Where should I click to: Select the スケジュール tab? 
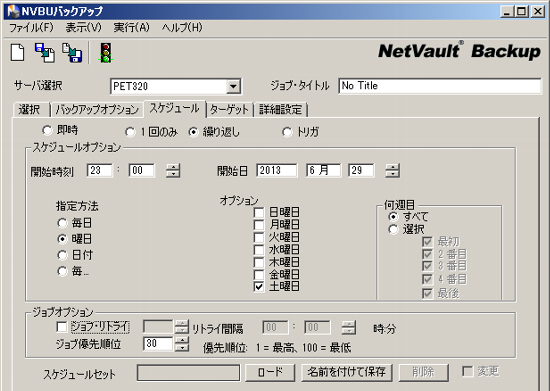click(x=174, y=108)
